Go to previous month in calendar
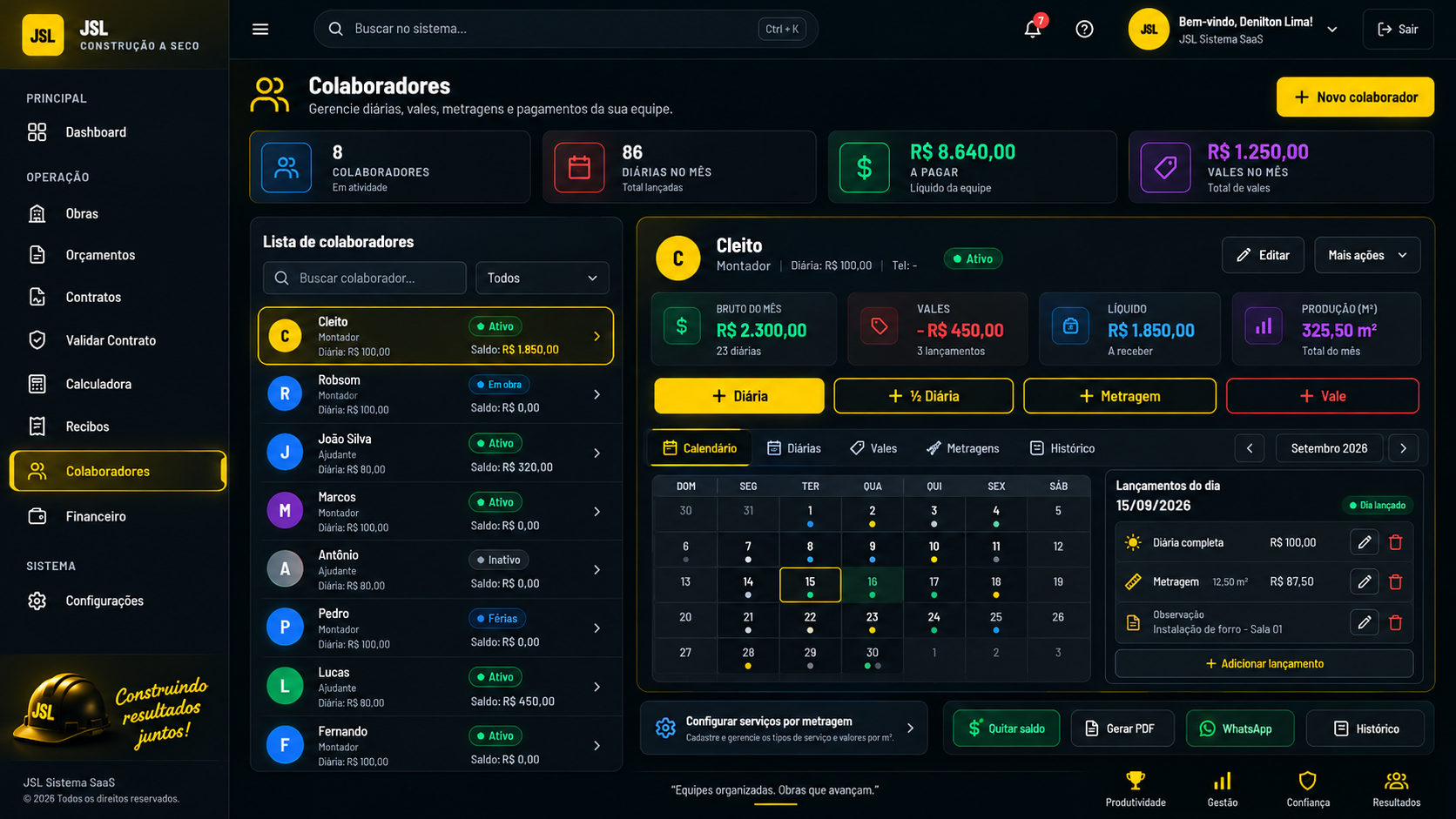The width and height of the screenshot is (1456, 819). (x=1250, y=448)
